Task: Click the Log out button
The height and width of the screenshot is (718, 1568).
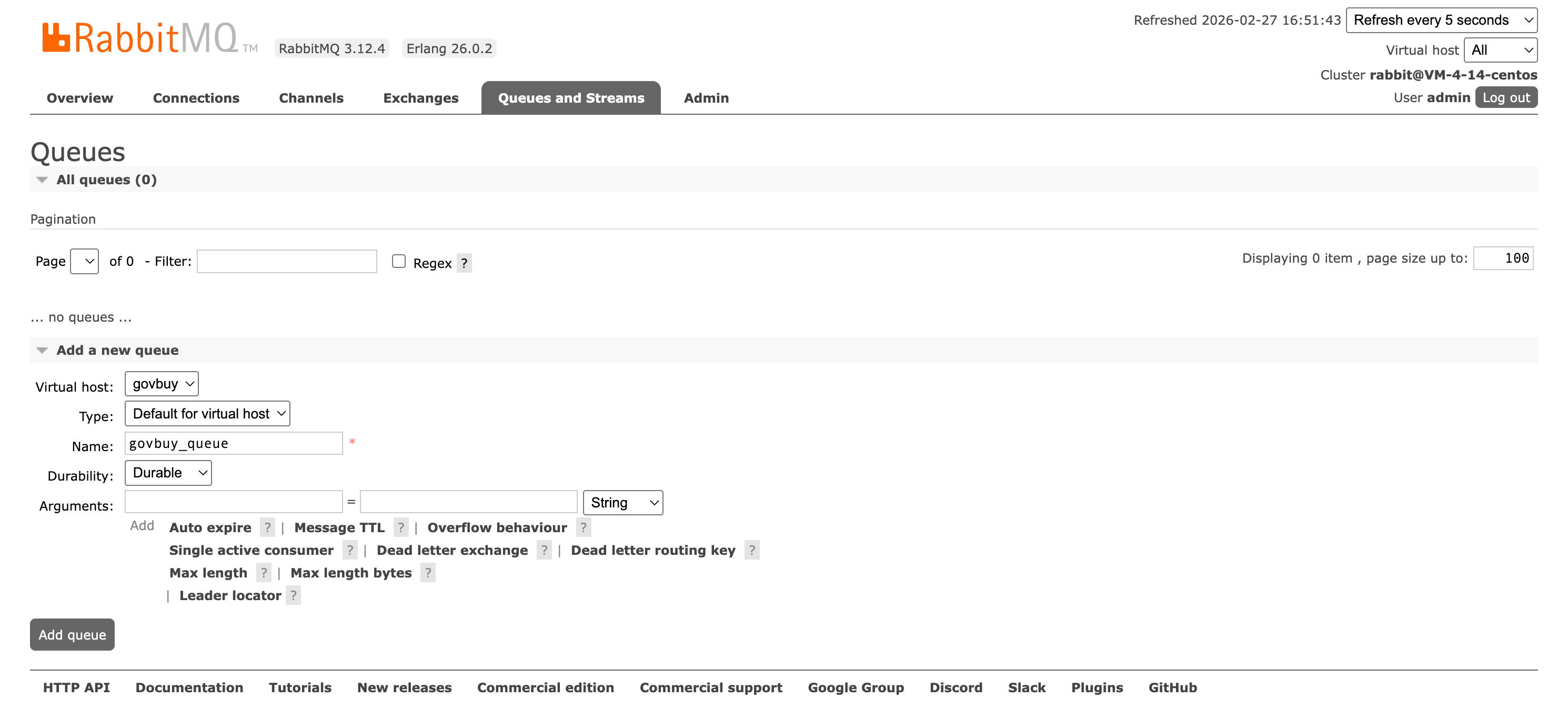Action: 1505,97
